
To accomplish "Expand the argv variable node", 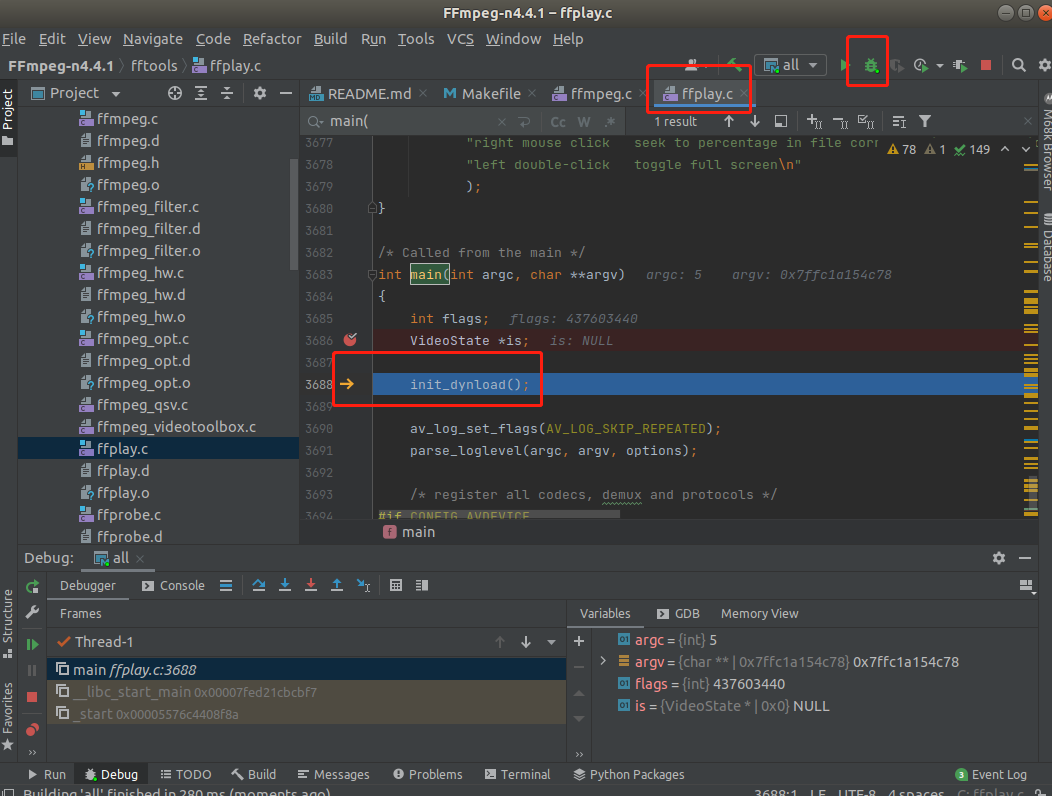I will [x=602, y=662].
